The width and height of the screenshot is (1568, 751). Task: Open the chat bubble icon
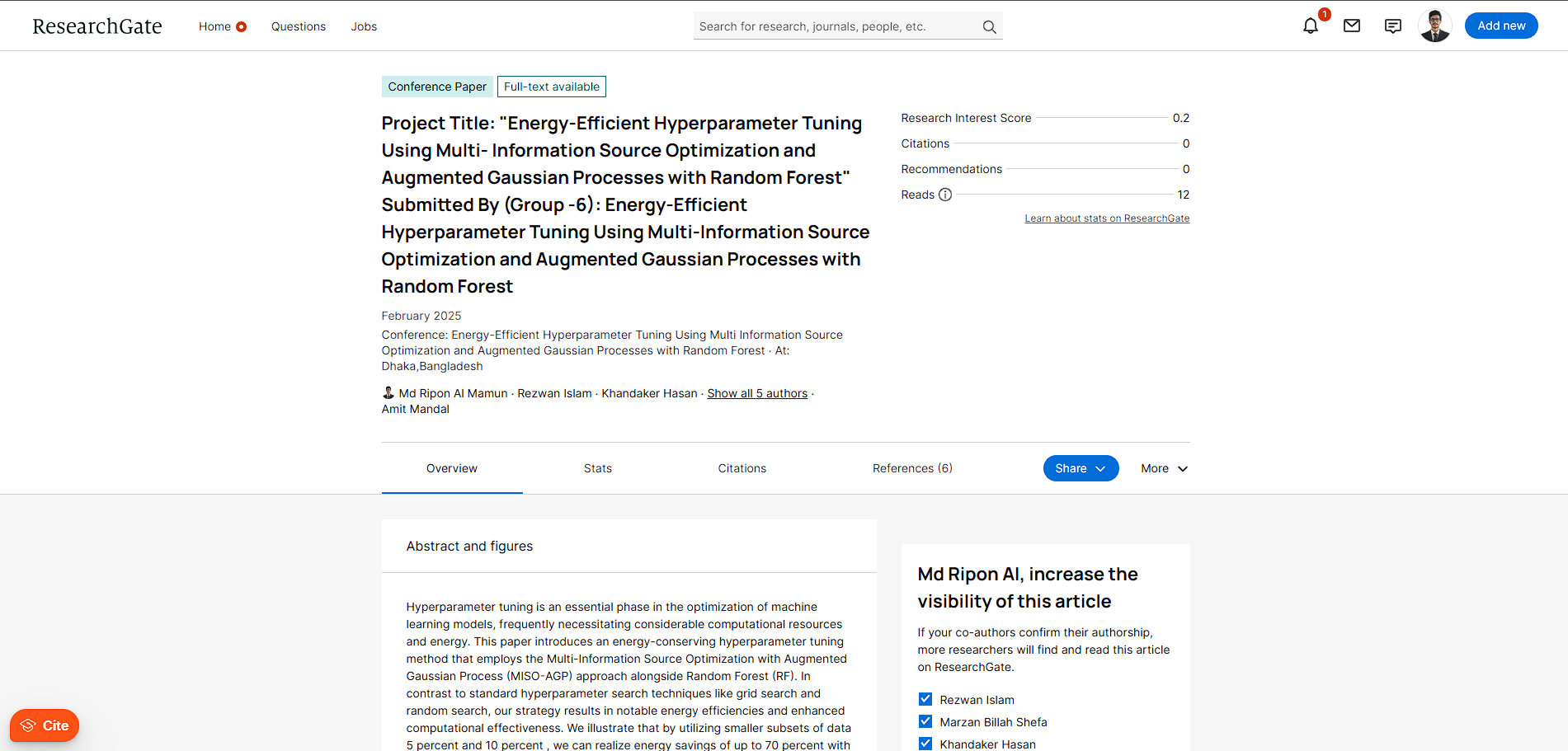tap(1392, 26)
